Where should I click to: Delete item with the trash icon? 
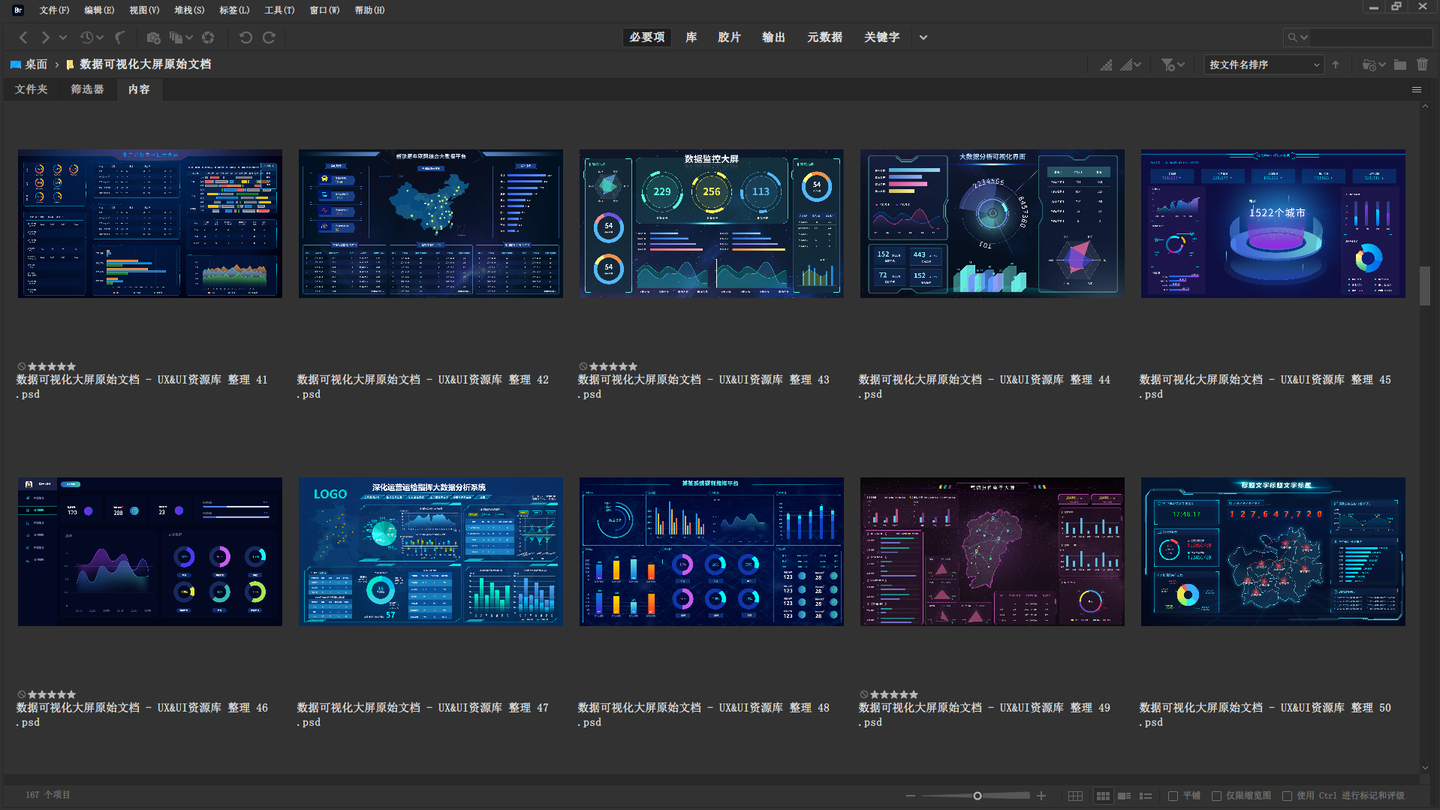point(1422,65)
